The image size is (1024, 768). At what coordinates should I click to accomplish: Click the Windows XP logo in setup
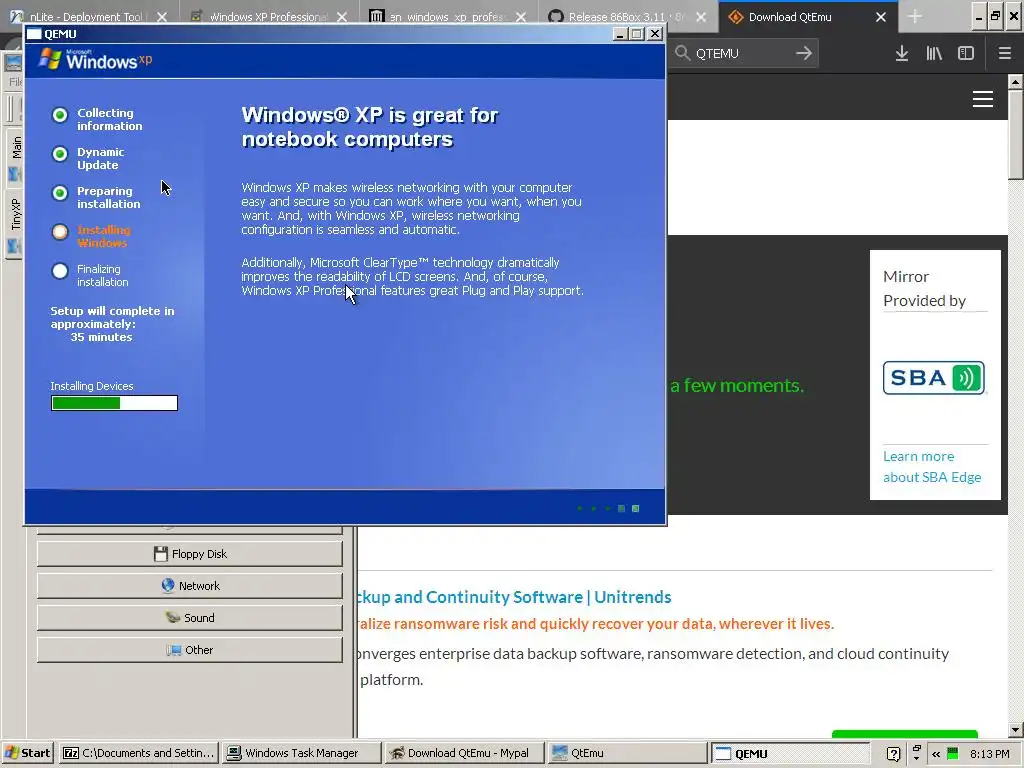pyautogui.click(x=95, y=60)
